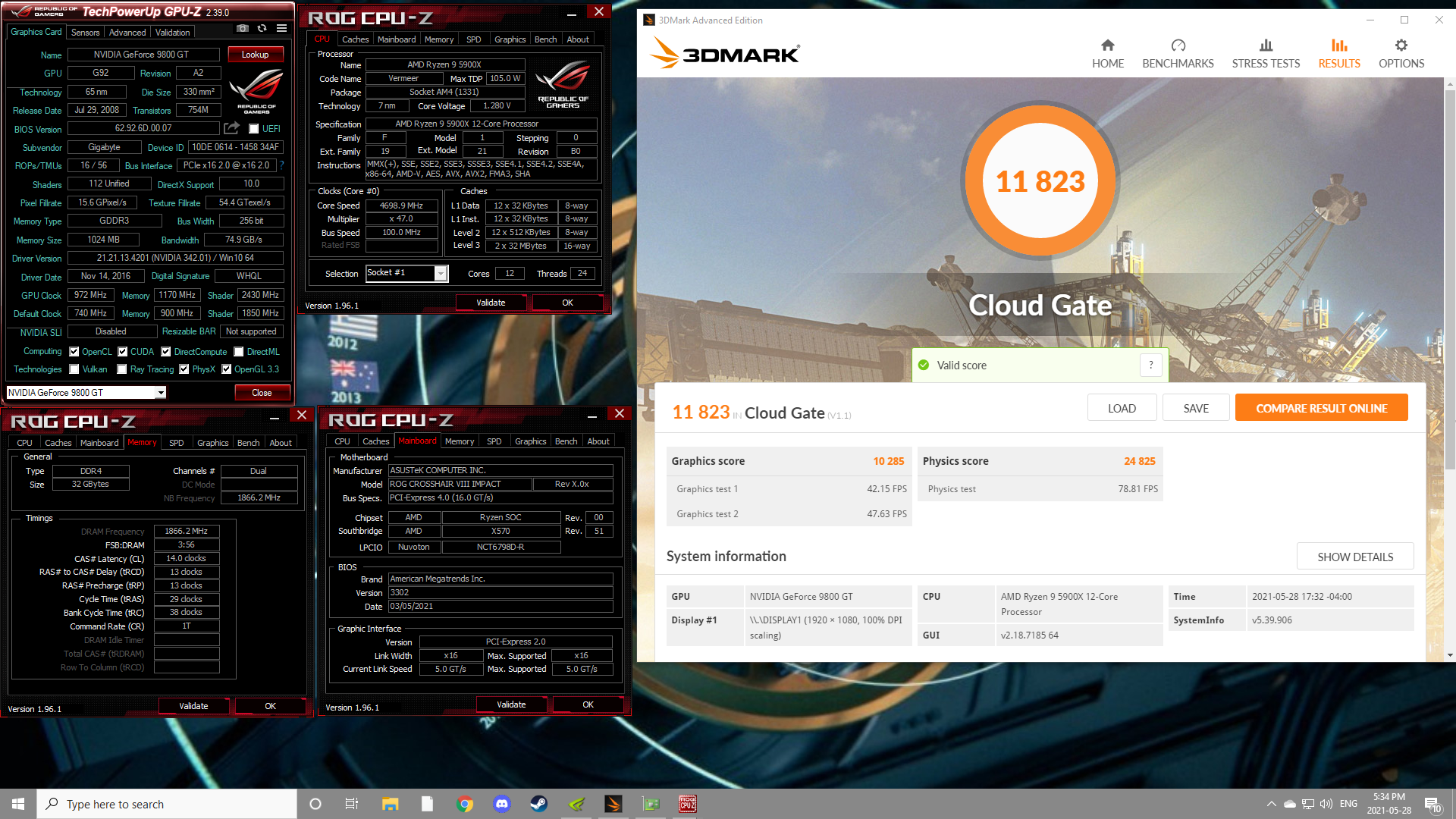Viewport: 1456px width, 819px height.
Task: Click the GPU-Z Lookup button
Action: (x=255, y=55)
